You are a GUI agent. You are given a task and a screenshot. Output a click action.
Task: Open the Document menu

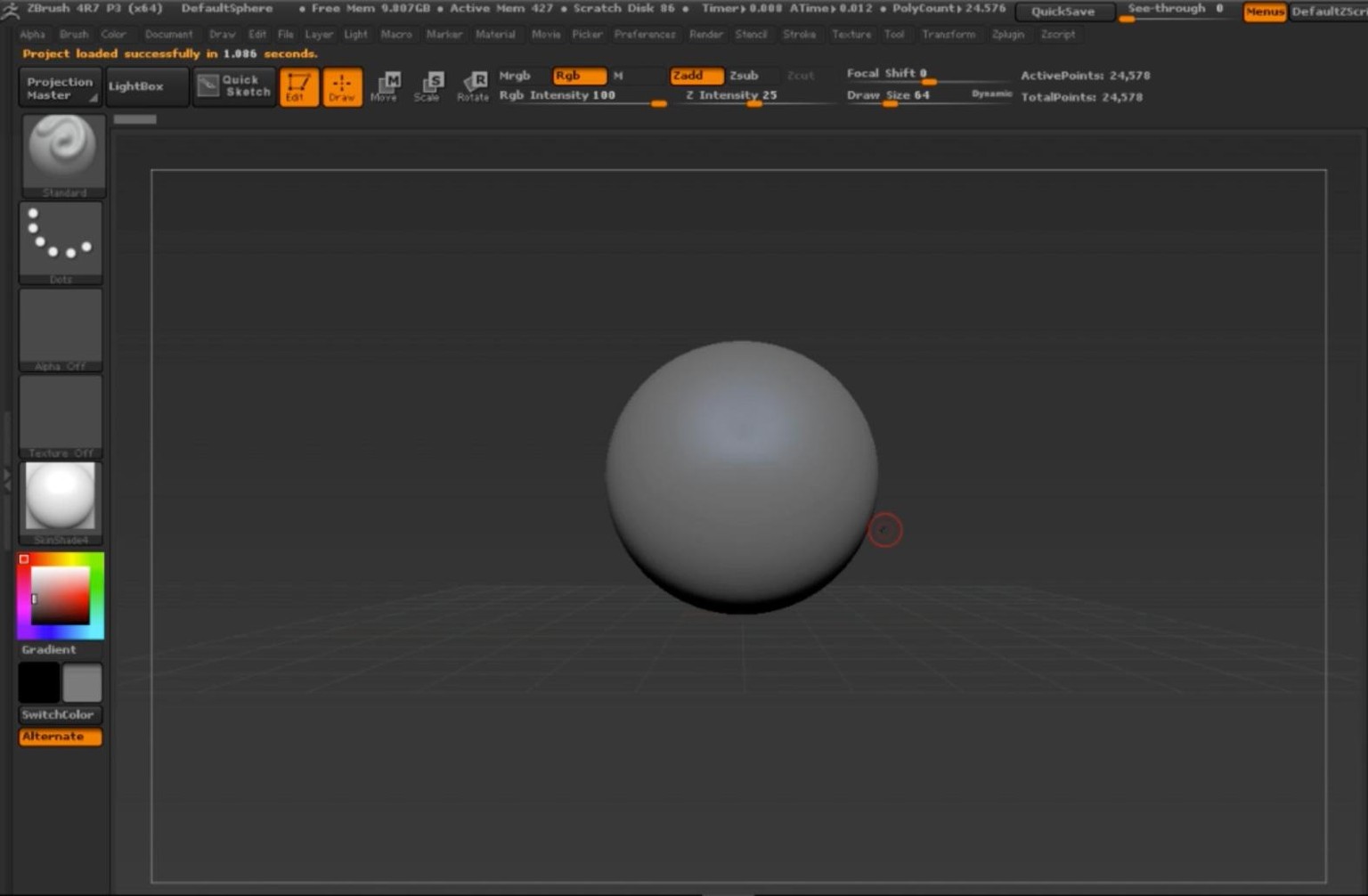pos(168,34)
